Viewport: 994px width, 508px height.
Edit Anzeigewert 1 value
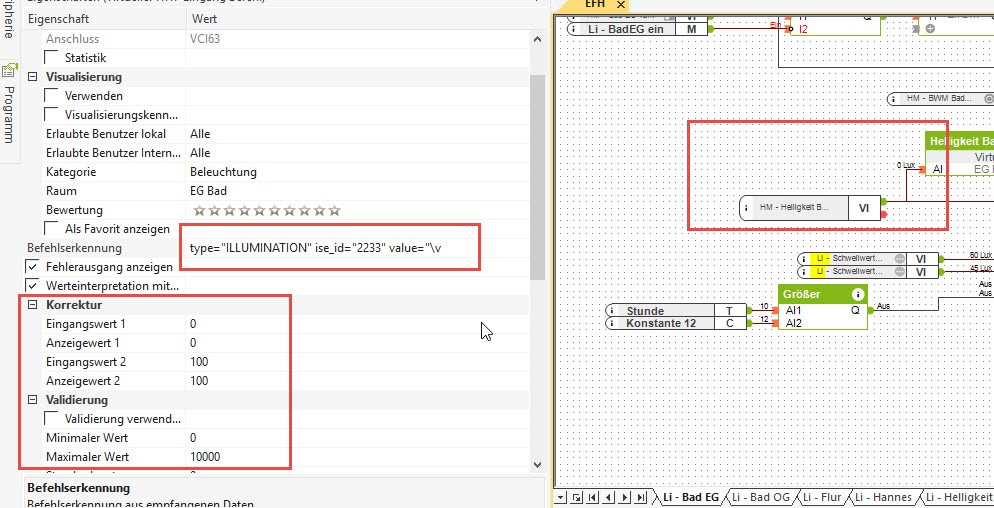pyautogui.click(x=357, y=343)
